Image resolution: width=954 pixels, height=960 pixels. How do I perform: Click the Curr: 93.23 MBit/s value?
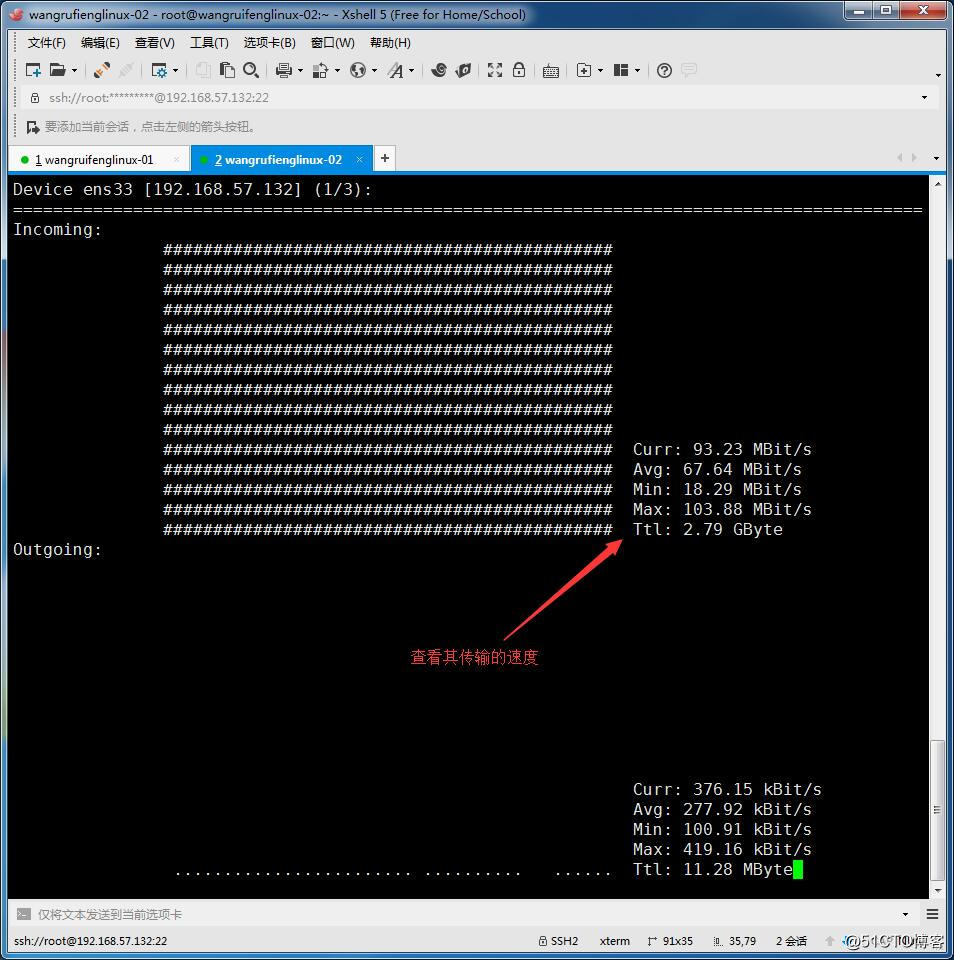pos(723,449)
